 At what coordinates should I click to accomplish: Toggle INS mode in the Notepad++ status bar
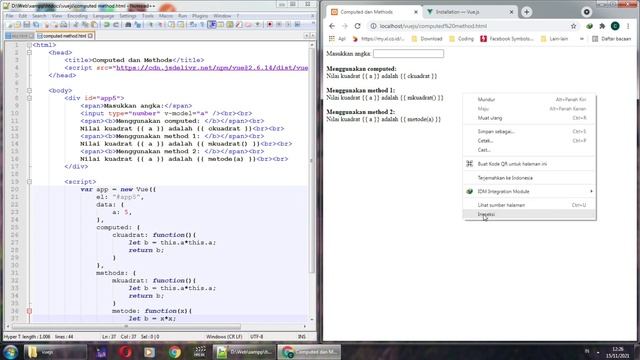point(302,337)
